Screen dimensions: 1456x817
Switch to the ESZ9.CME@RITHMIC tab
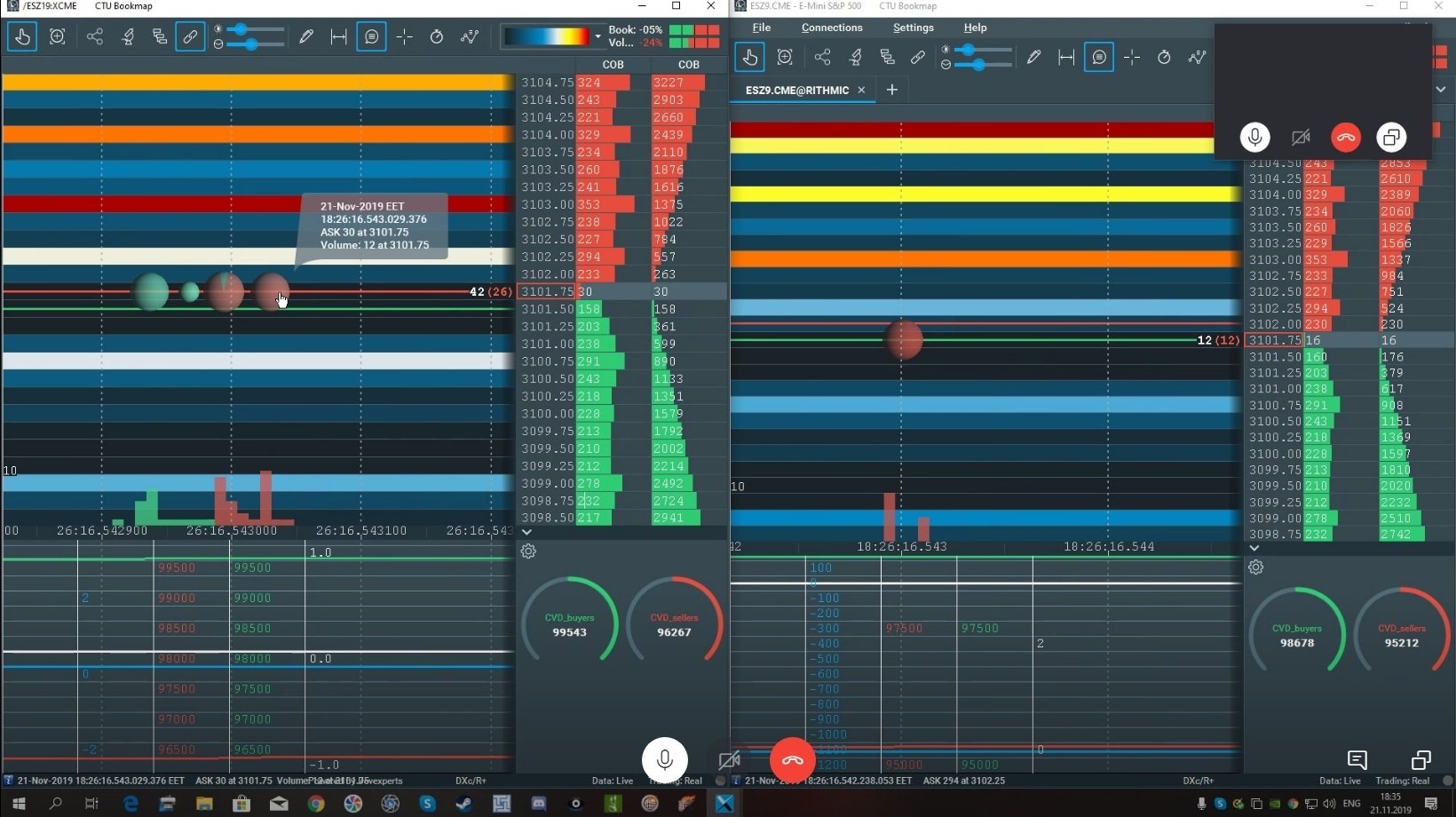point(796,91)
